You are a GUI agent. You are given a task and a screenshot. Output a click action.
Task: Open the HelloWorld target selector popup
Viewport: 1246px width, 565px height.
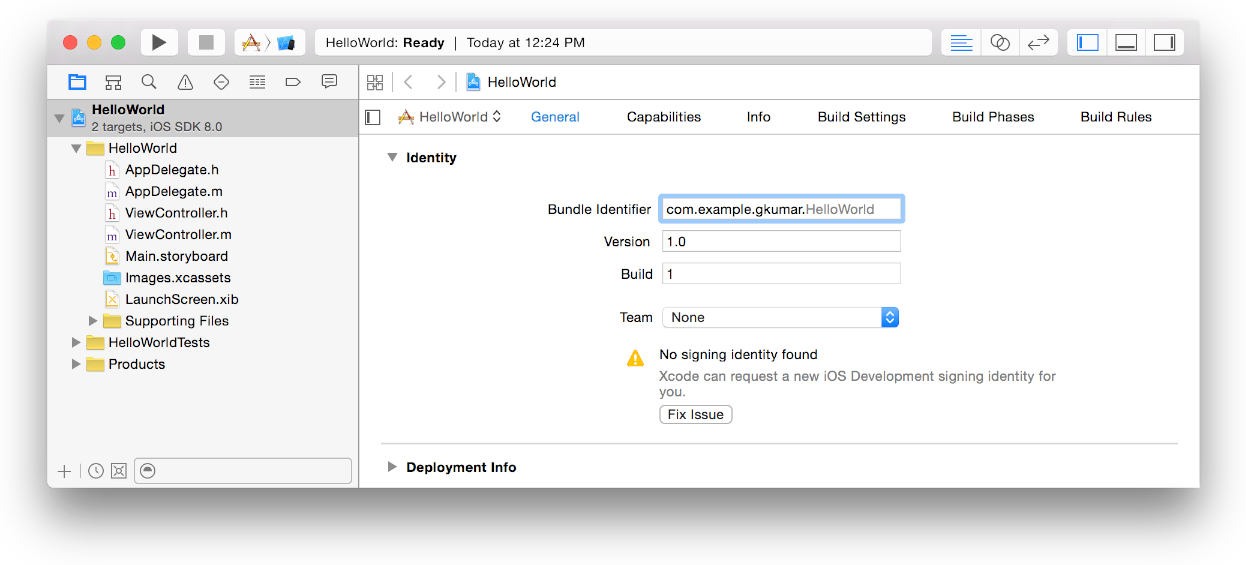[x=450, y=117]
